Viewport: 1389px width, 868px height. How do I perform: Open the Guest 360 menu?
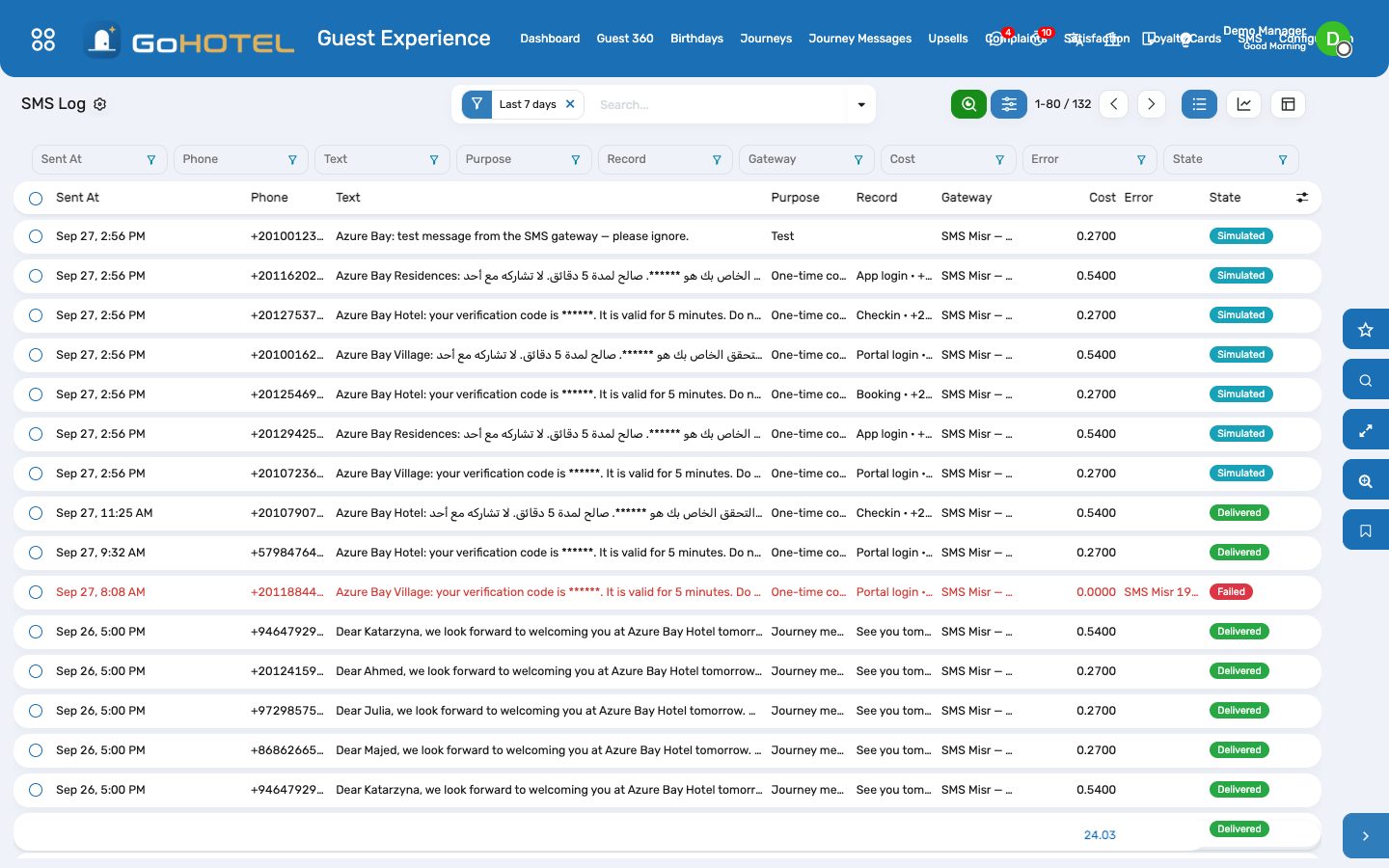click(x=625, y=39)
